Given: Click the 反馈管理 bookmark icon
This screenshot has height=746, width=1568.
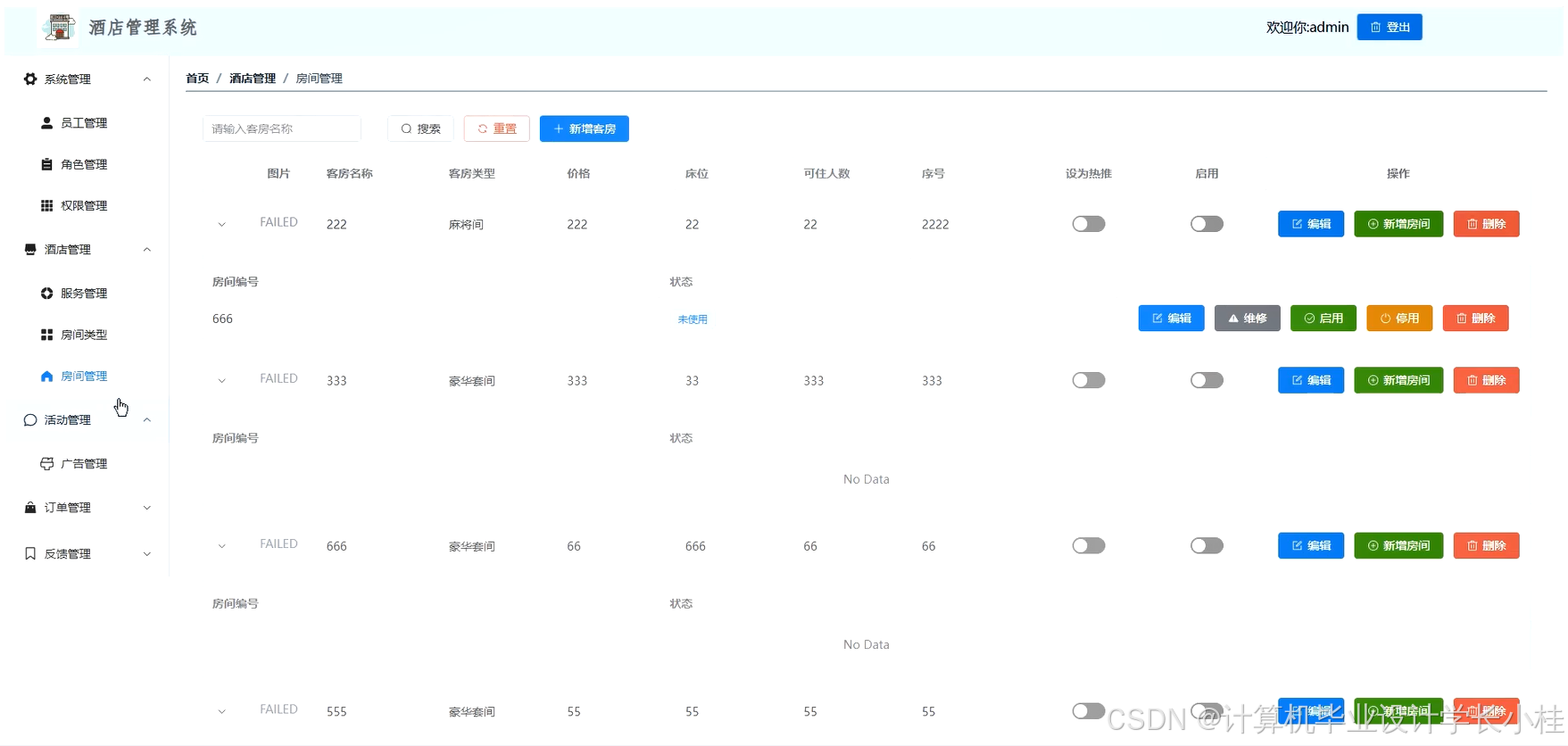Looking at the screenshot, I should point(30,554).
